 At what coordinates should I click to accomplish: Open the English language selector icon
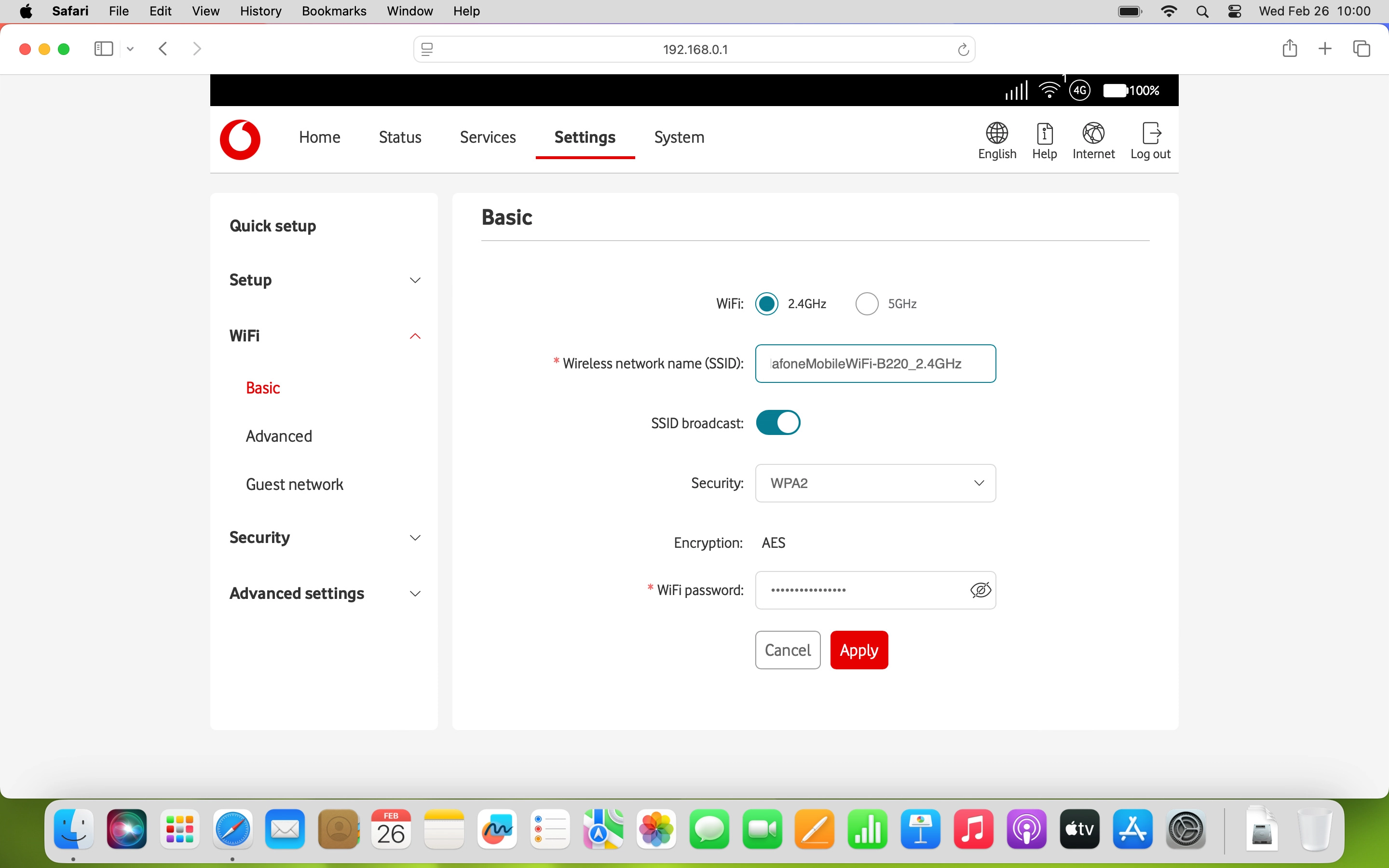pos(997,134)
